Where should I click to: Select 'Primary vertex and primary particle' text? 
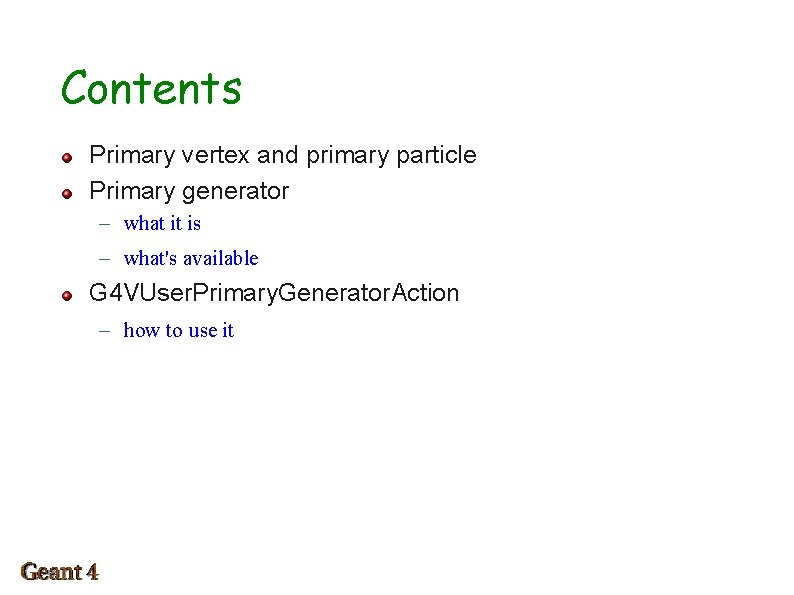pyautogui.click(x=283, y=155)
